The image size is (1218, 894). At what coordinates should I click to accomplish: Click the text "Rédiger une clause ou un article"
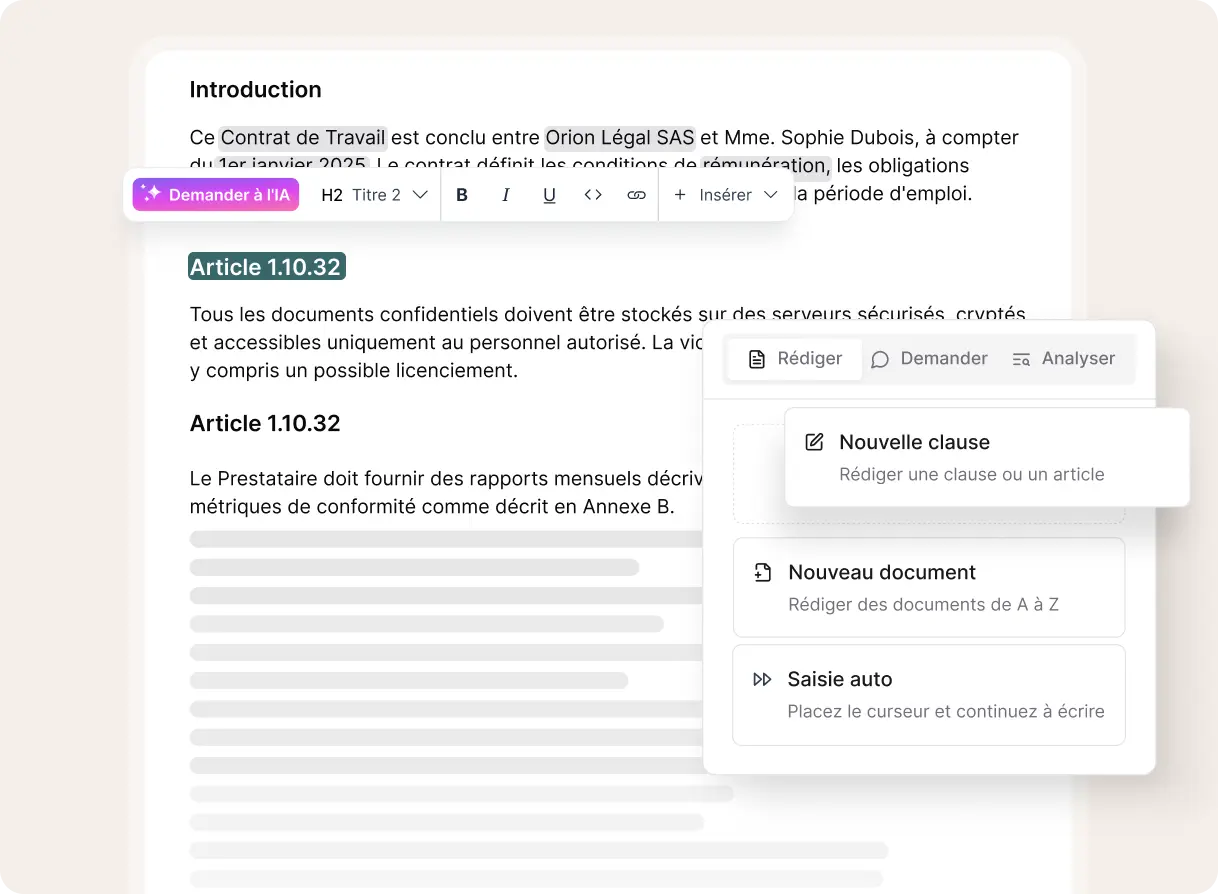[972, 475]
